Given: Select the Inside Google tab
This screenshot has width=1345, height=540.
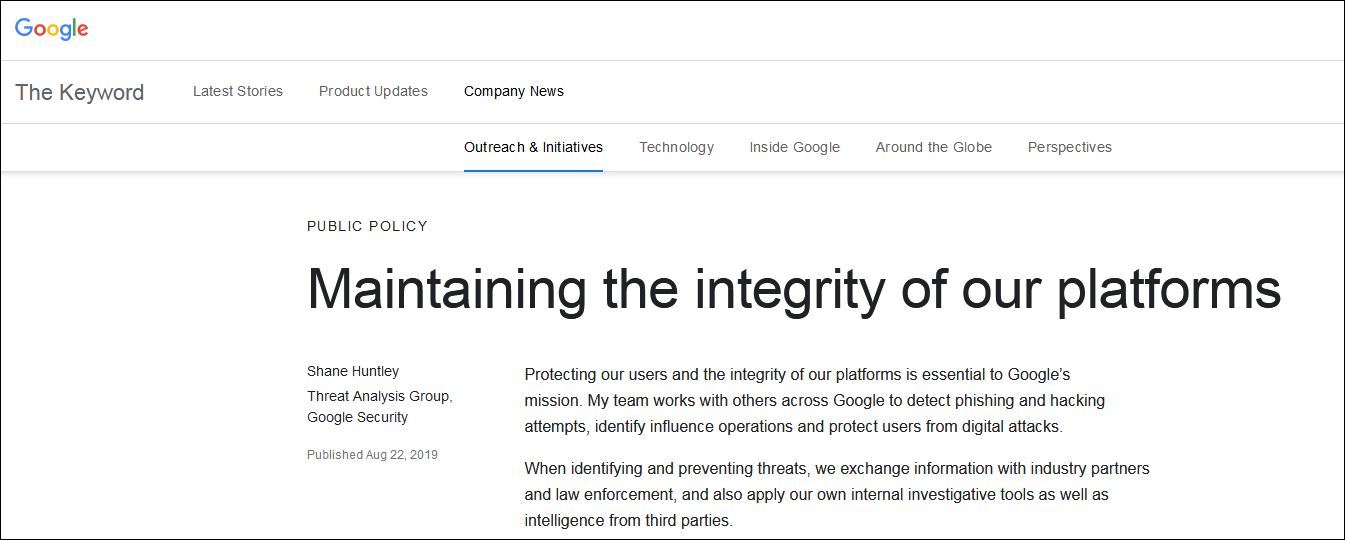Looking at the screenshot, I should point(794,147).
